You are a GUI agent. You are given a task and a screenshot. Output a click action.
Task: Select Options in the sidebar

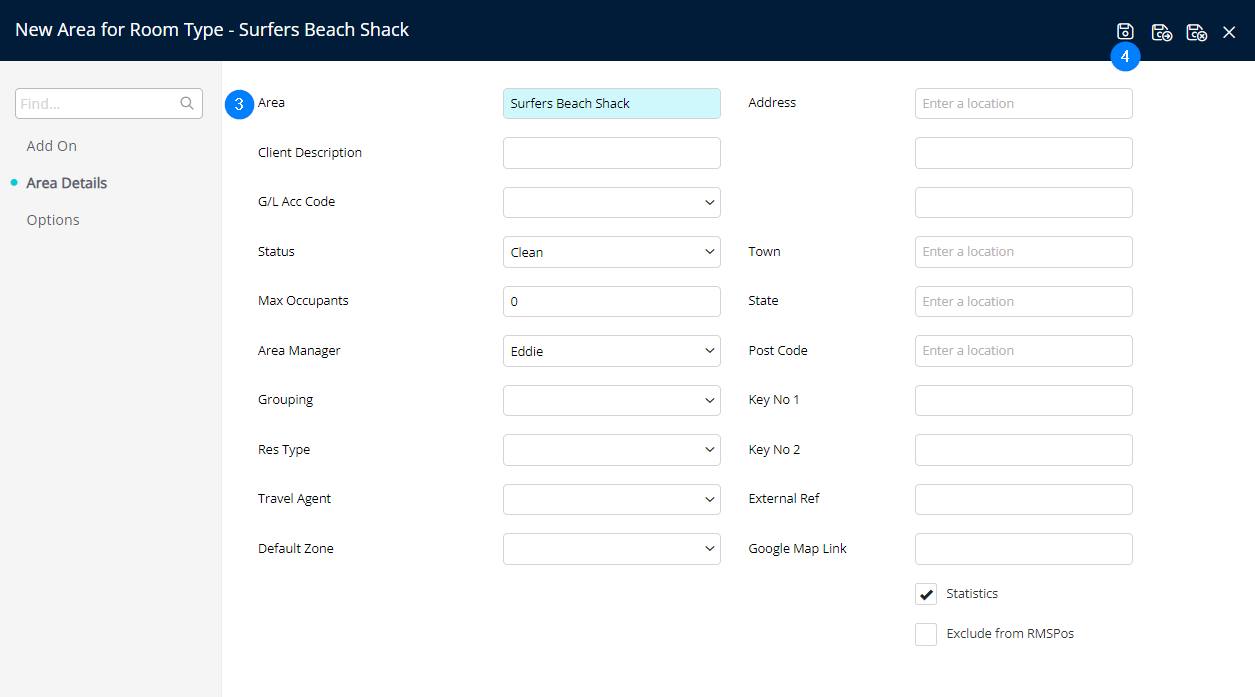[53, 220]
